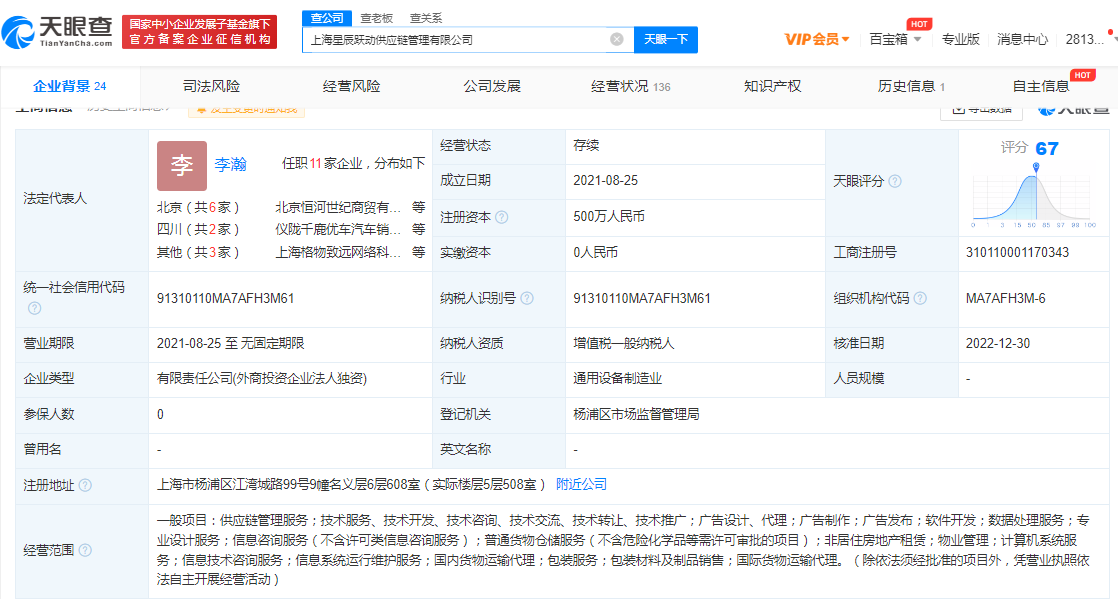This screenshot has width=1118, height=599.
Task: Click the TianYanCha logo
Action: pos(58,32)
